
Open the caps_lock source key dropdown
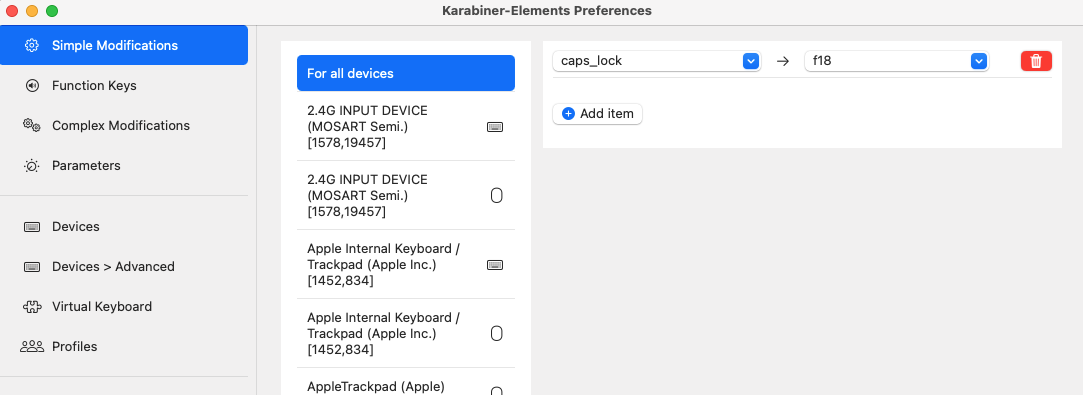pos(656,61)
